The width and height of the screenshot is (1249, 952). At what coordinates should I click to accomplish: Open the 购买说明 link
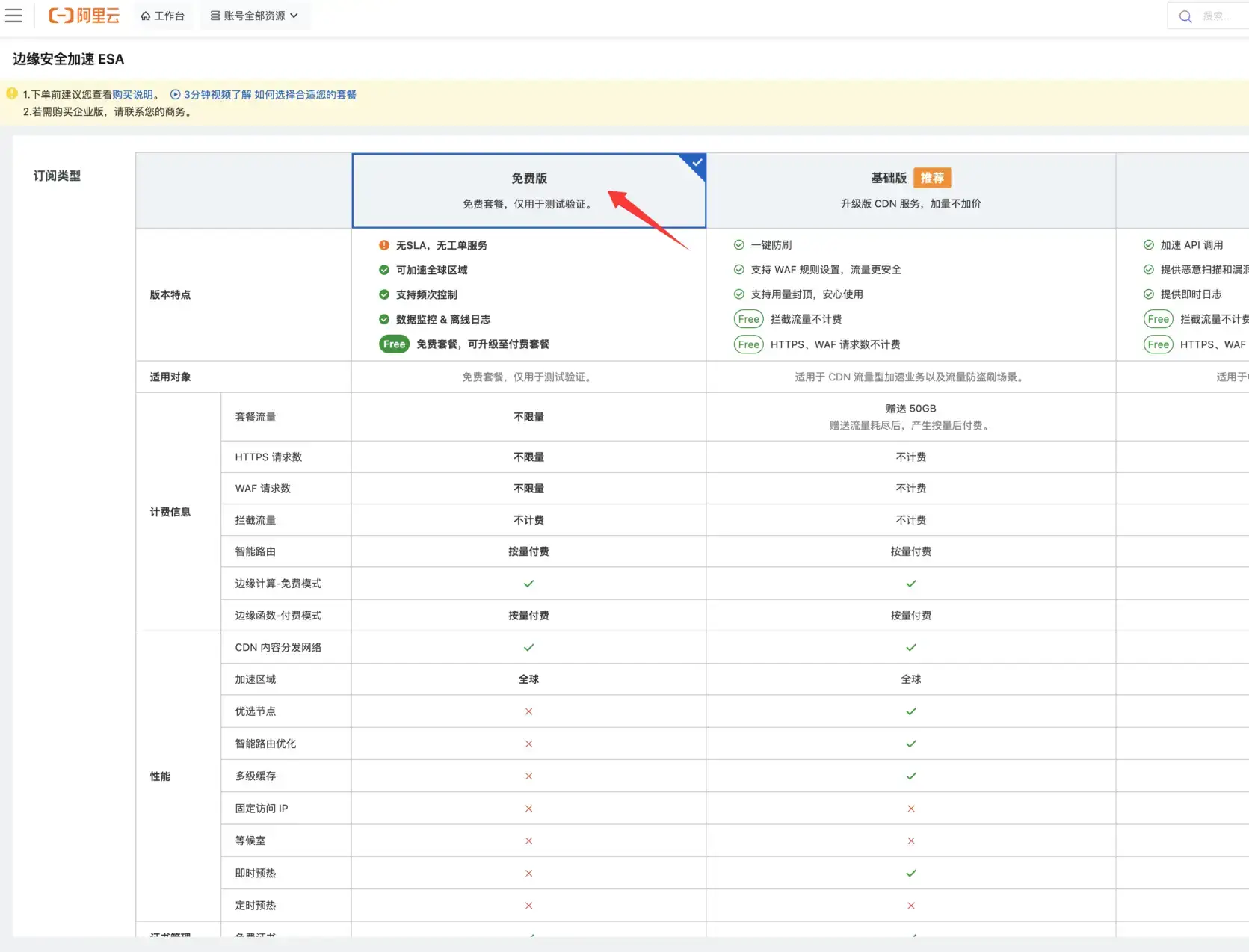click(133, 94)
